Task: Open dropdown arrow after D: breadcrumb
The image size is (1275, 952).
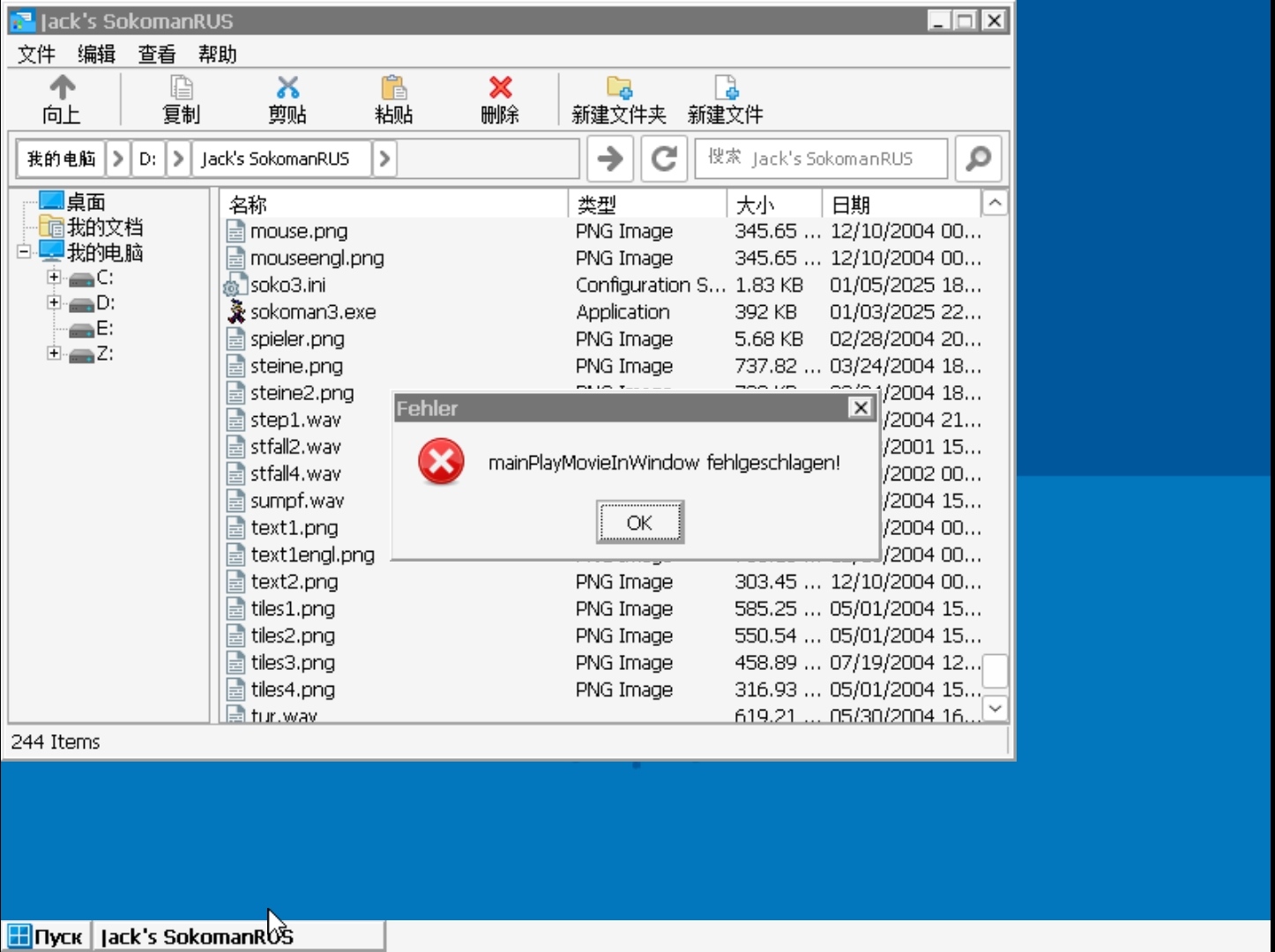Action: [x=178, y=159]
